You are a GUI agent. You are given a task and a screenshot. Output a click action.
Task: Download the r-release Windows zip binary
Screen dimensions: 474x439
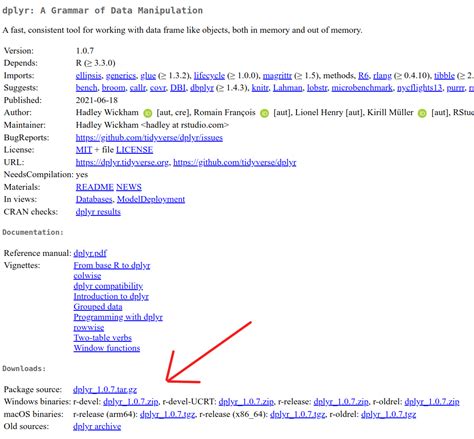(341, 402)
